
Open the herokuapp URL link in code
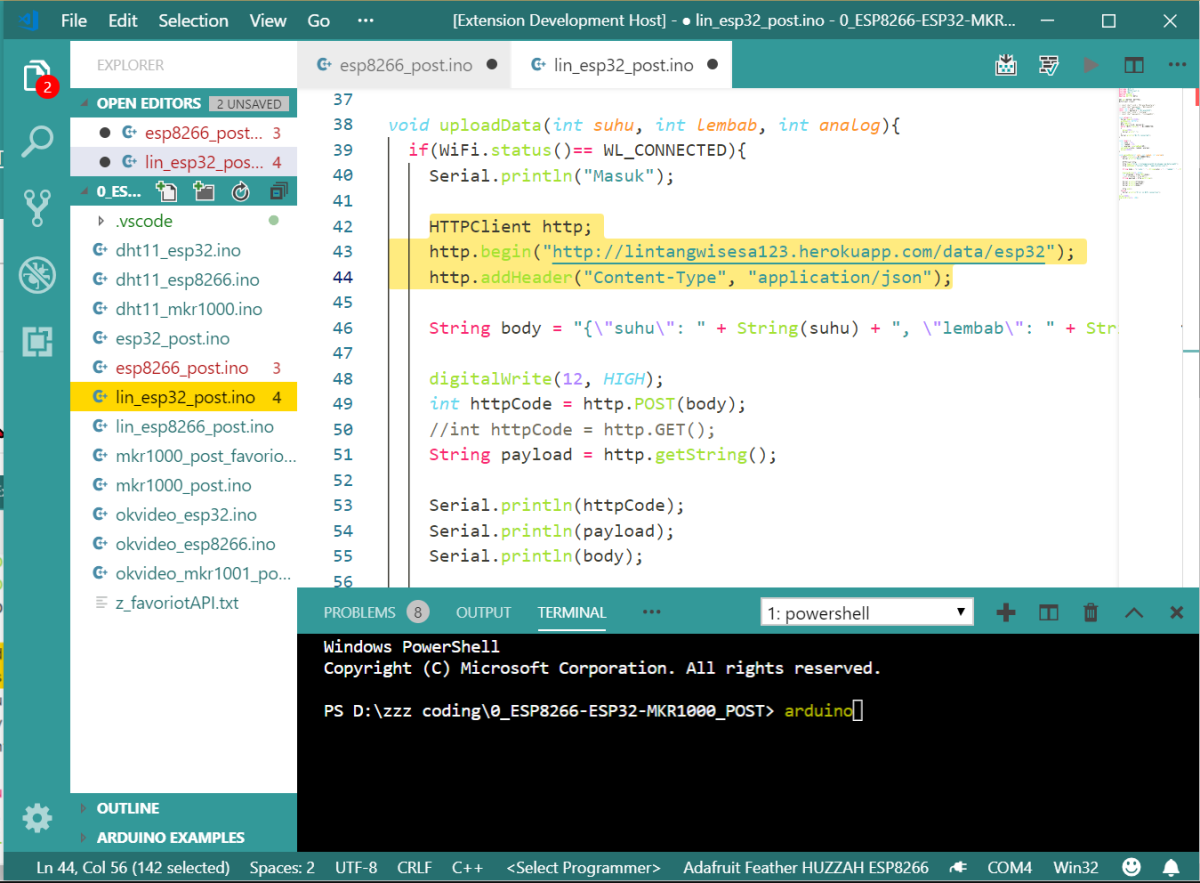pyautogui.click(x=798, y=252)
